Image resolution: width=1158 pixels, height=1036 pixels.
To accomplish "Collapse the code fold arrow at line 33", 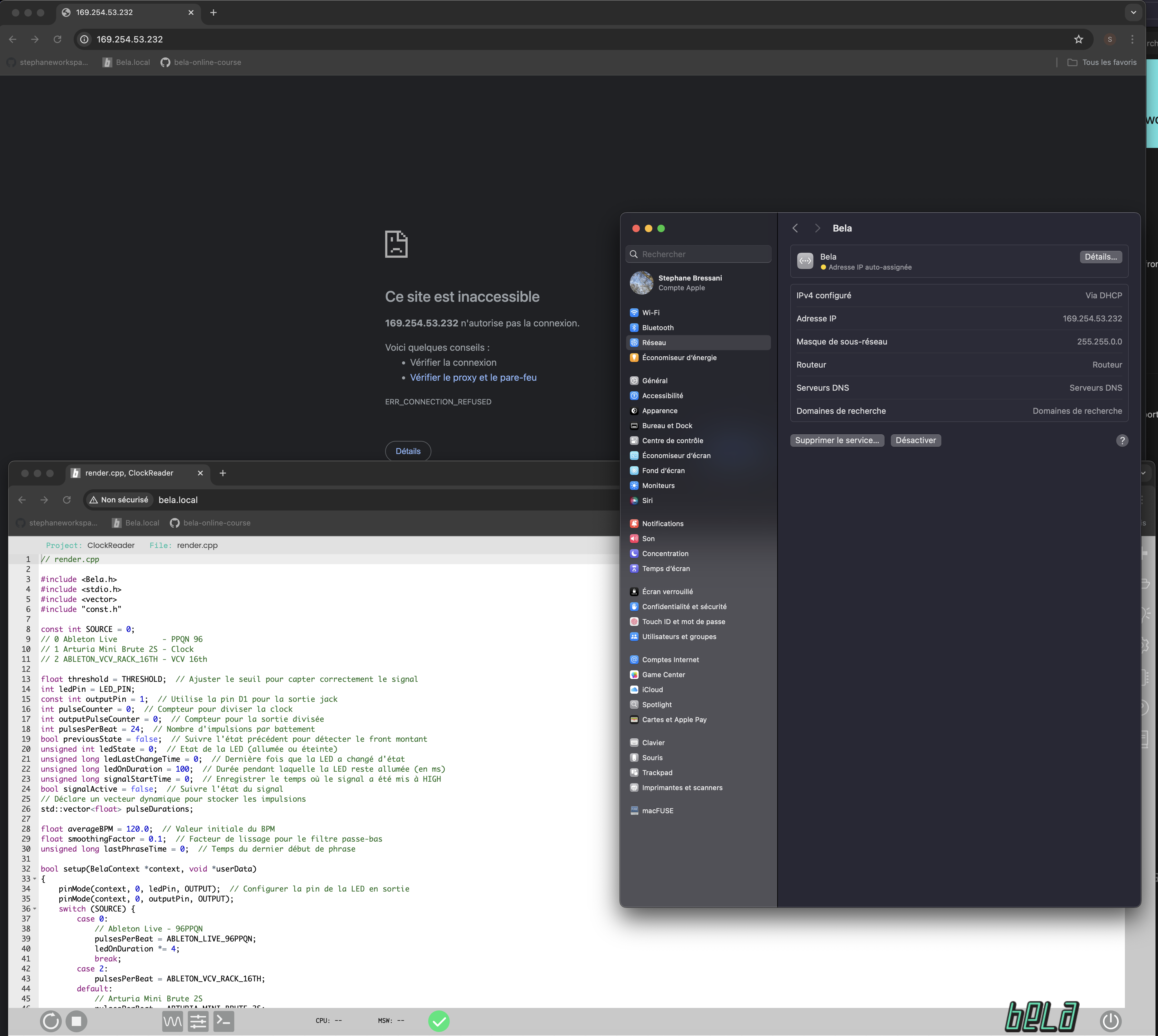I will pos(35,879).
